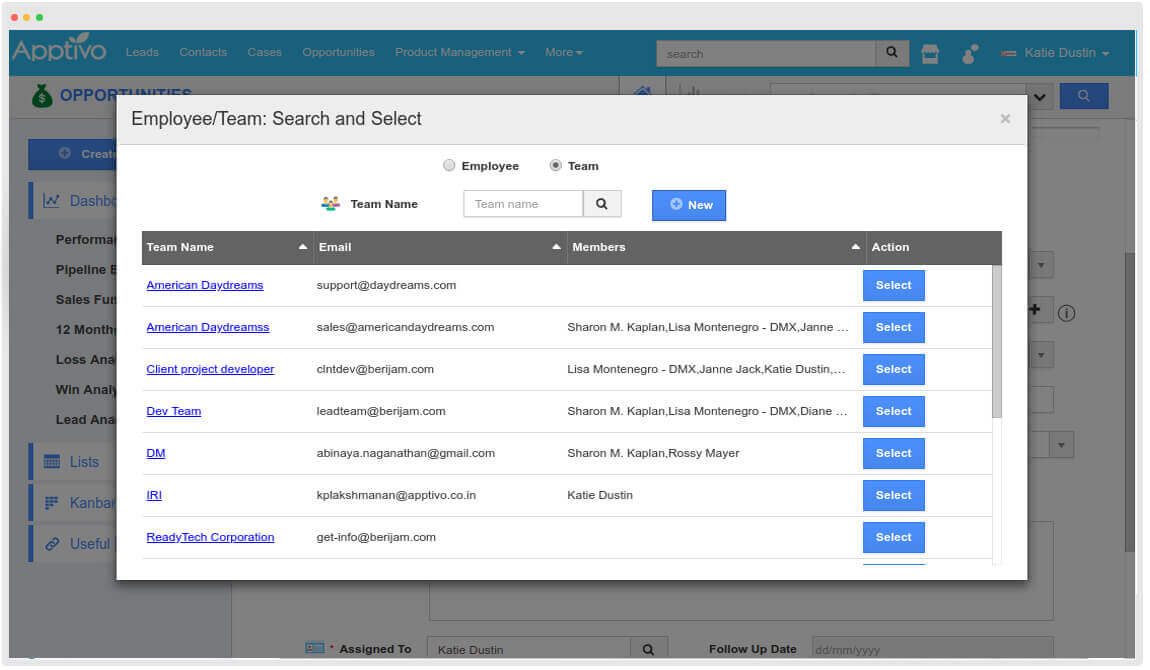Click the blue search button under header

point(1083,96)
